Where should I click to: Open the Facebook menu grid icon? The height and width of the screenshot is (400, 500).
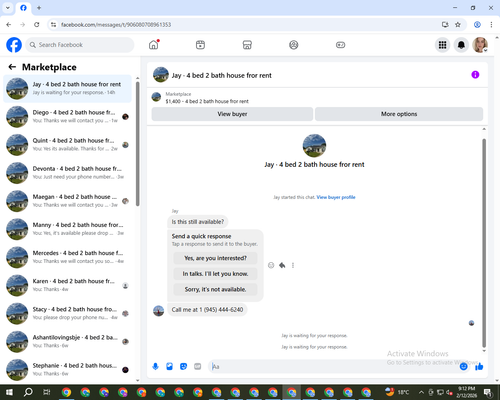442,45
